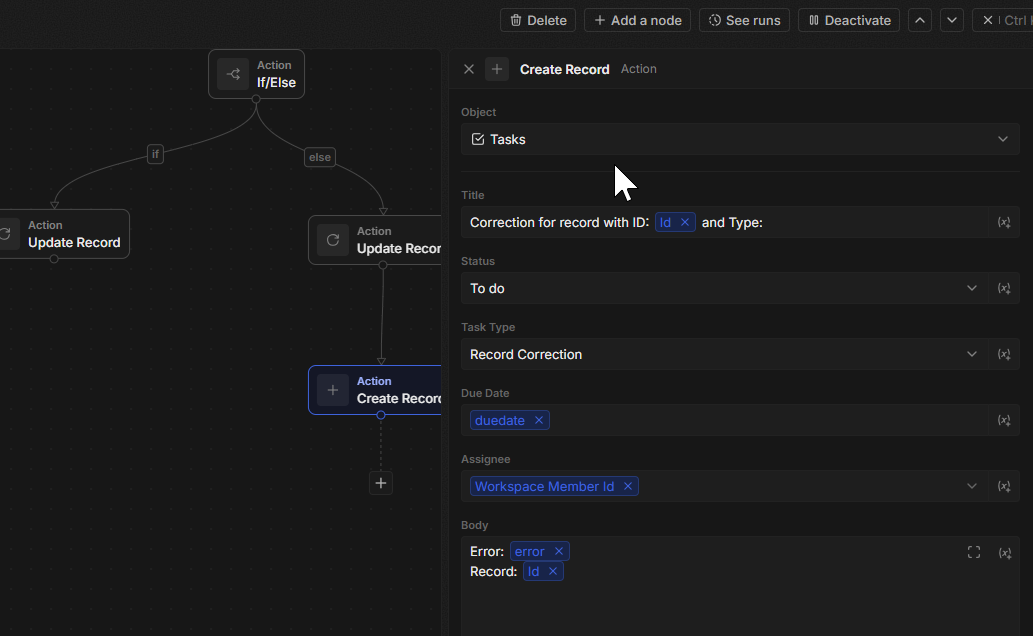The height and width of the screenshot is (636, 1033).
Task: Click Add a node button
Action: (637, 20)
